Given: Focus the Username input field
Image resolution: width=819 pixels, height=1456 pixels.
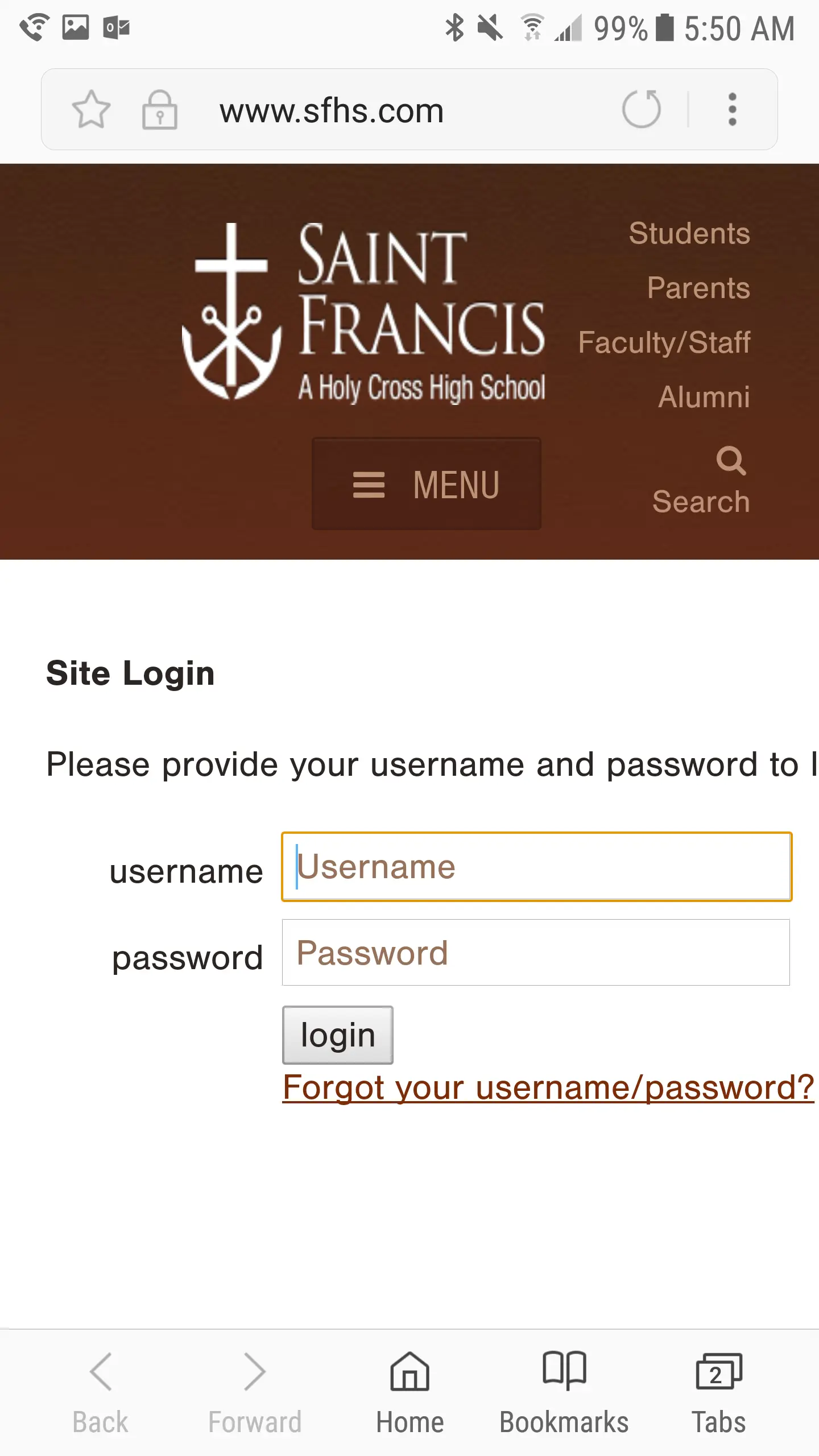Looking at the screenshot, I should click(x=536, y=867).
